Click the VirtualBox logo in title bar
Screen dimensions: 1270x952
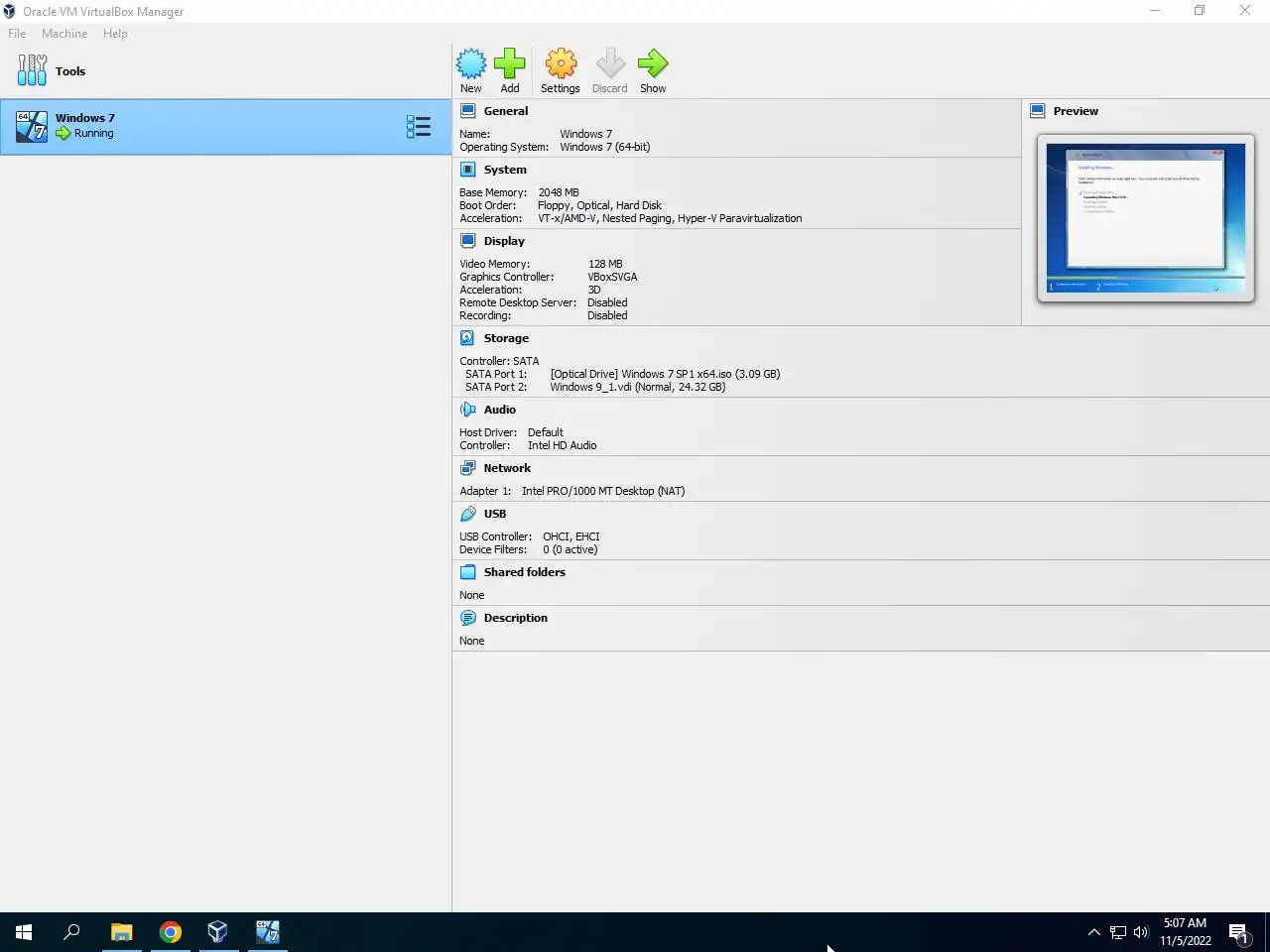click(9, 12)
